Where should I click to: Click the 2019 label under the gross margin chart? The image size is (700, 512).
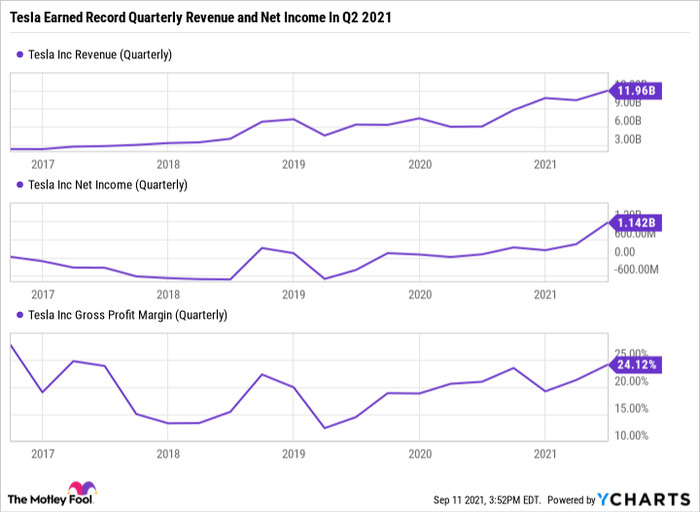[294, 454]
